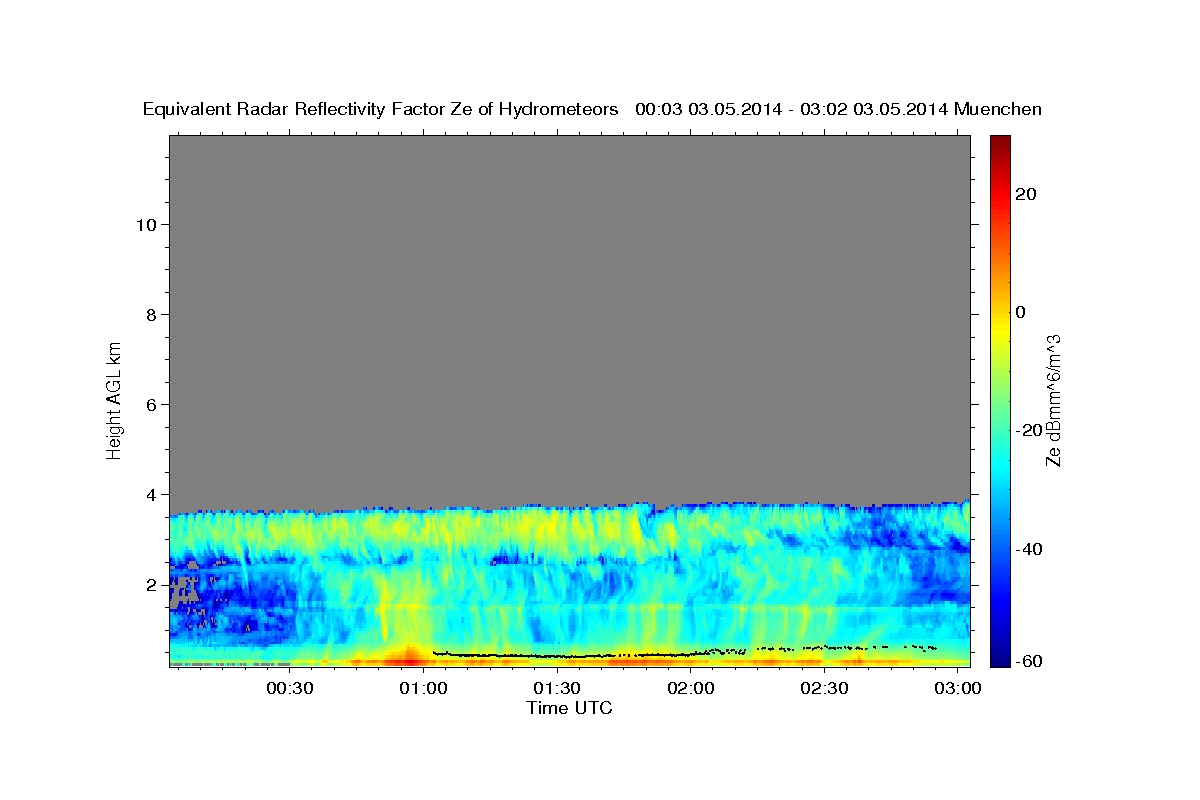Click the colorbar tick label 0

click(x=1020, y=312)
